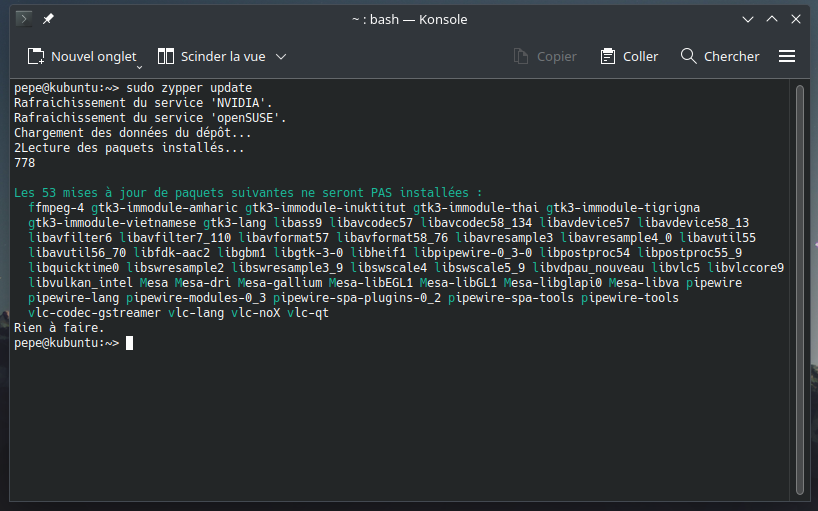The width and height of the screenshot is (818, 511).
Task: Click '2Lecture des paquets installés...'
Action: (129, 148)
